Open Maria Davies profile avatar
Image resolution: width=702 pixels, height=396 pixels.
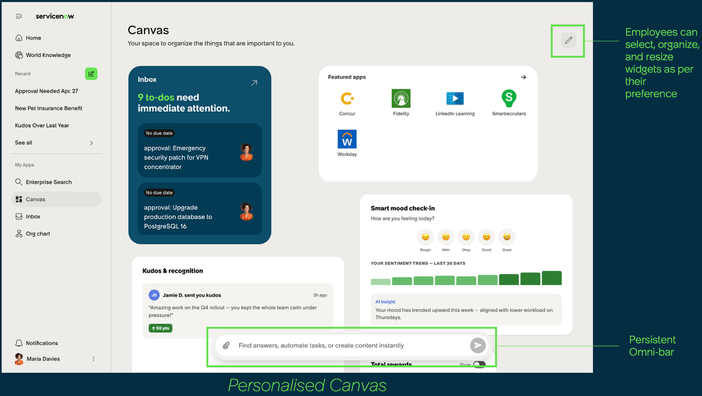(x=19, y=359)
